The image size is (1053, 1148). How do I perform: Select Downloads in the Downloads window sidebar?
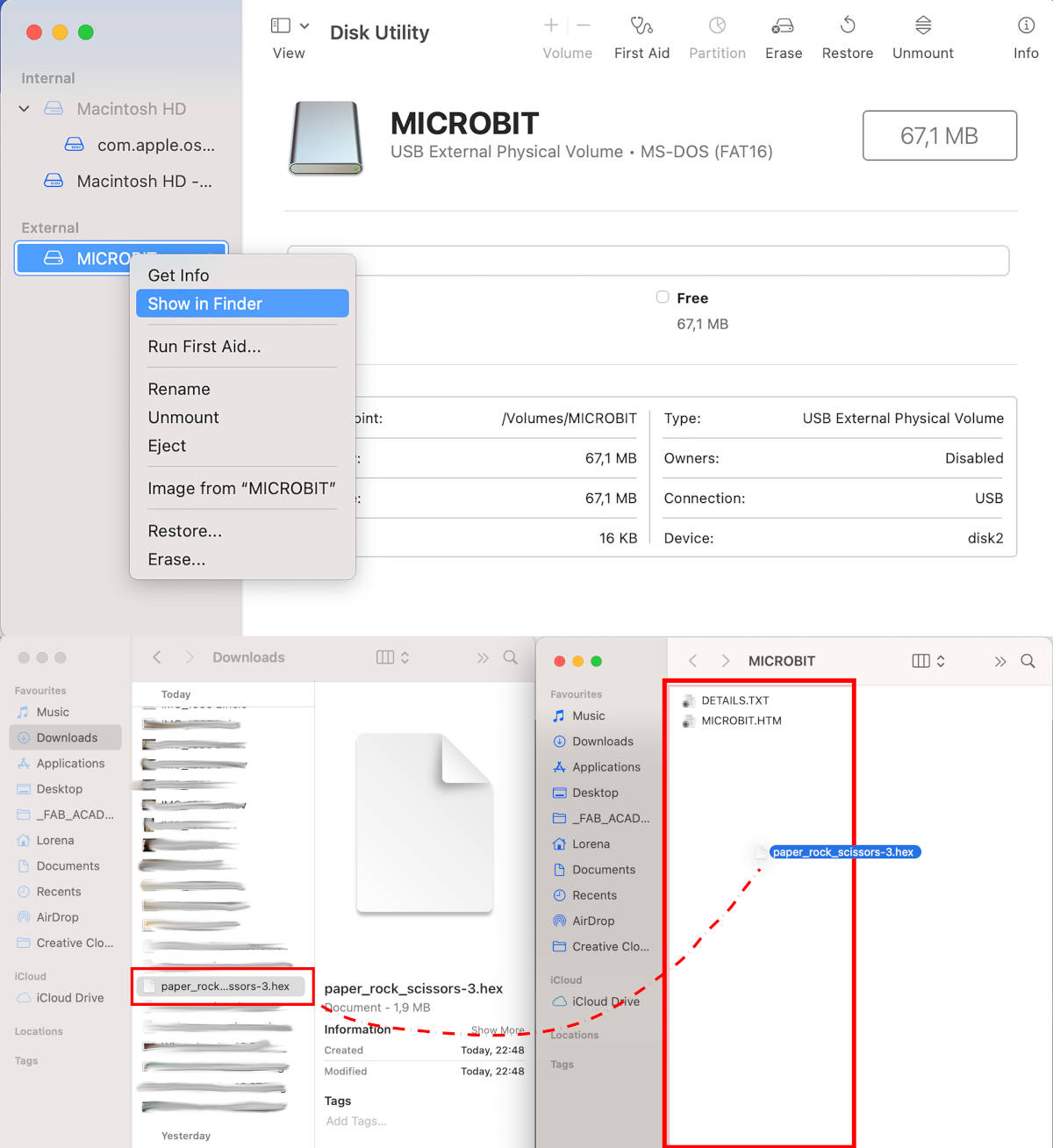pos(66,738)
